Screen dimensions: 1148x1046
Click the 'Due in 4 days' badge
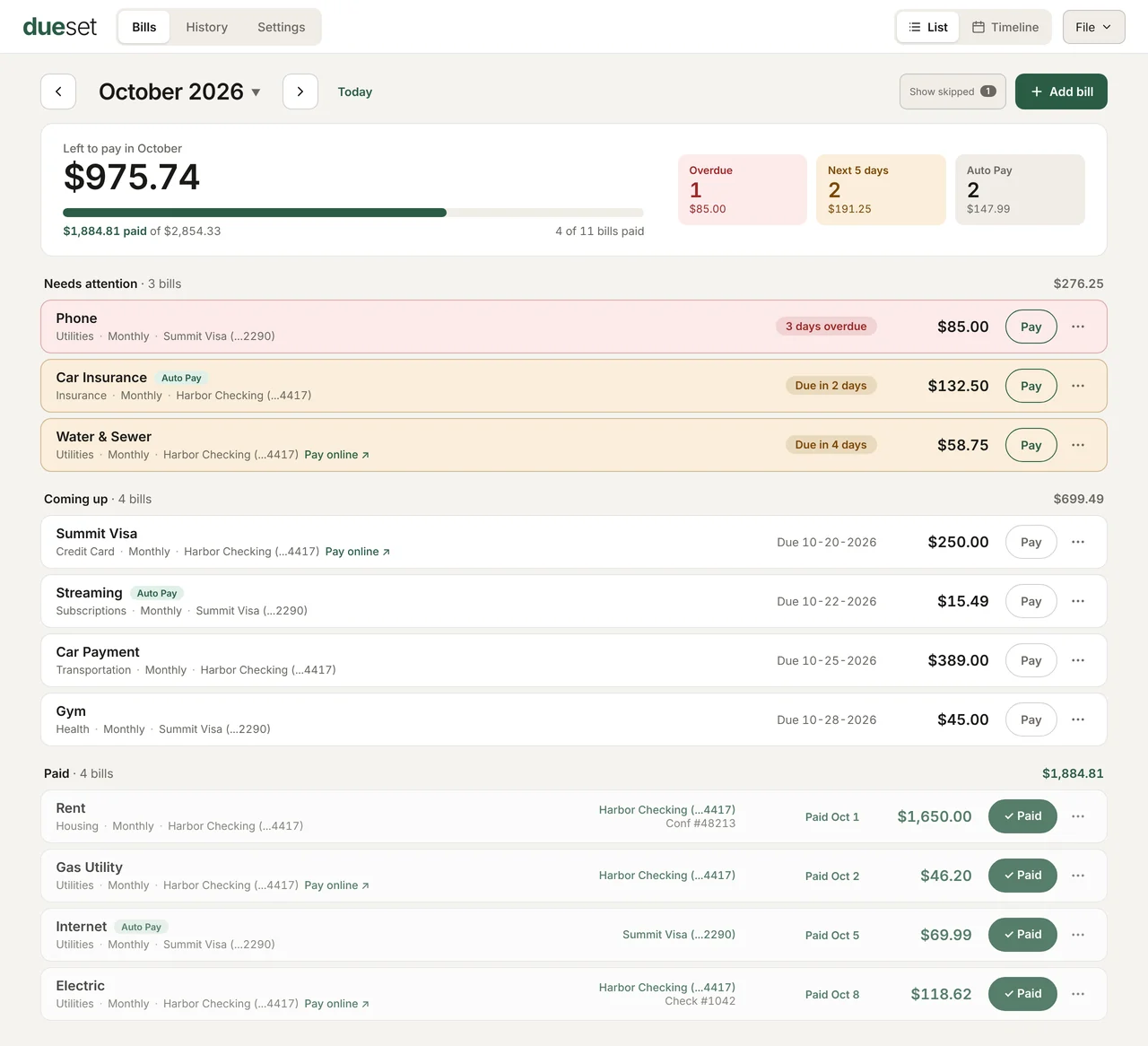831,445
